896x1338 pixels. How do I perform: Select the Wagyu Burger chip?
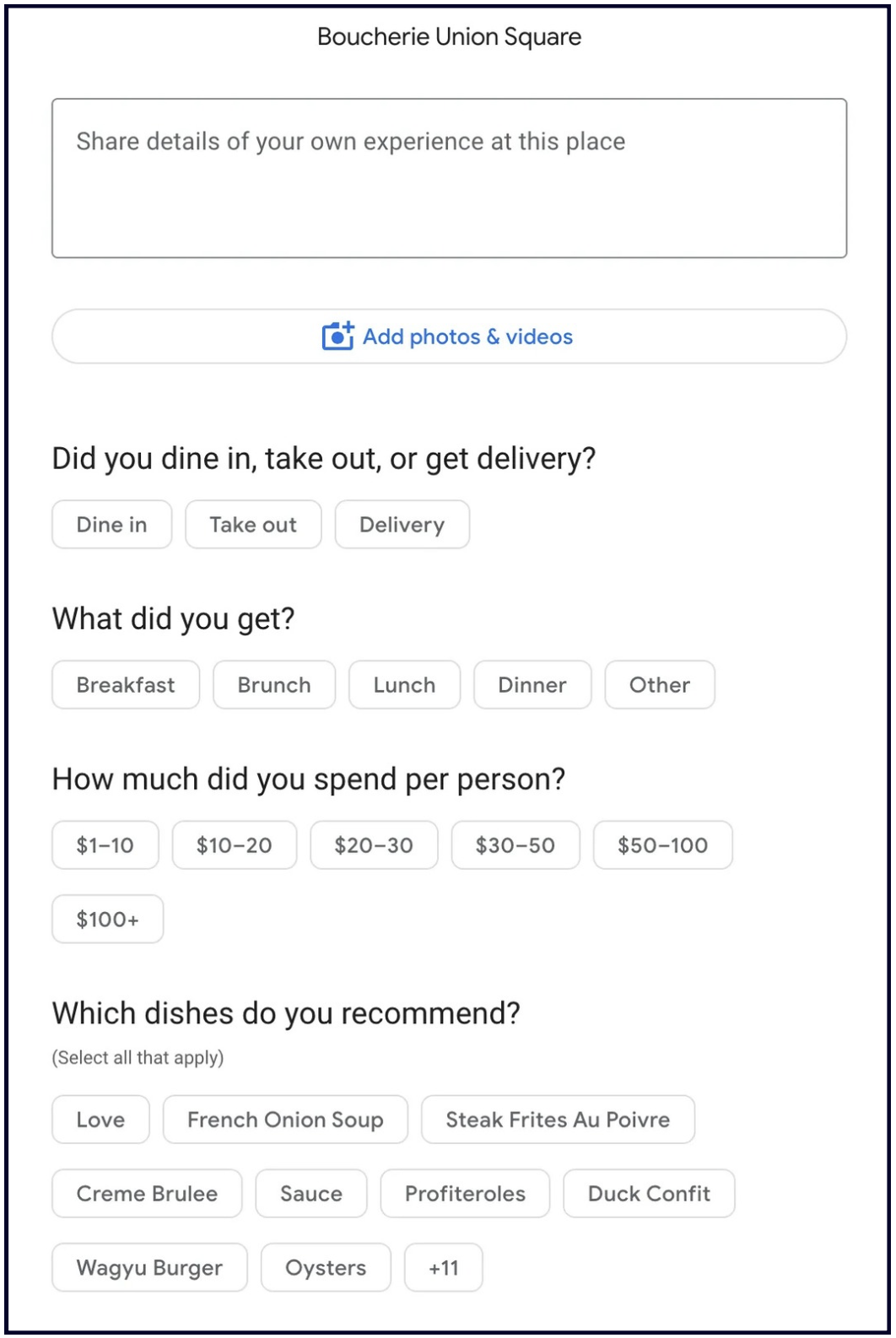coord(149,1268)
